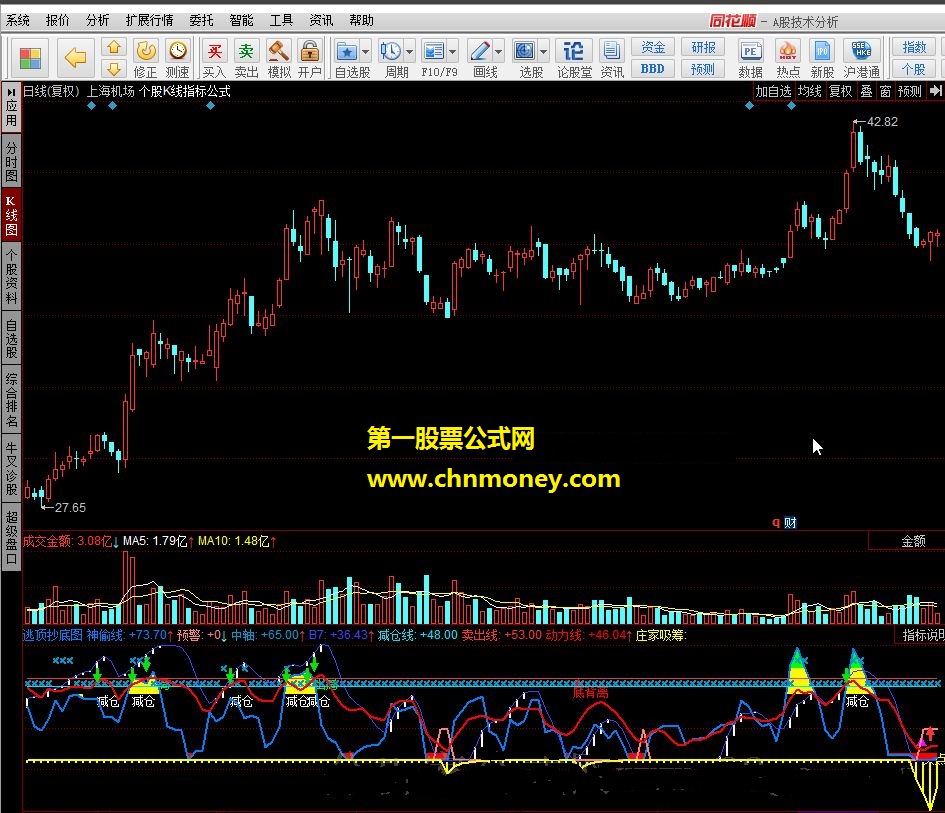The height and width of the screenshot is (813, 945).
Task: Switch to the 牛叉诊股 sidebar tab
Action: click(11, 468)
